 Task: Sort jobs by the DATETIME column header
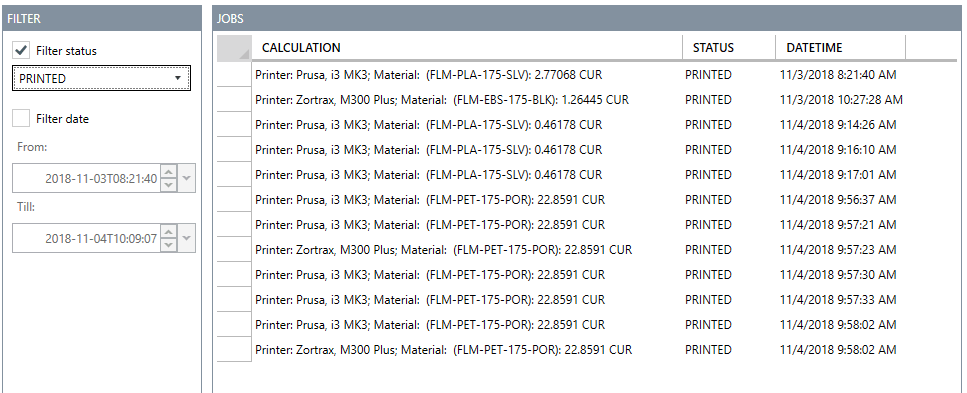pyautogui.click(x=841, y=48)
